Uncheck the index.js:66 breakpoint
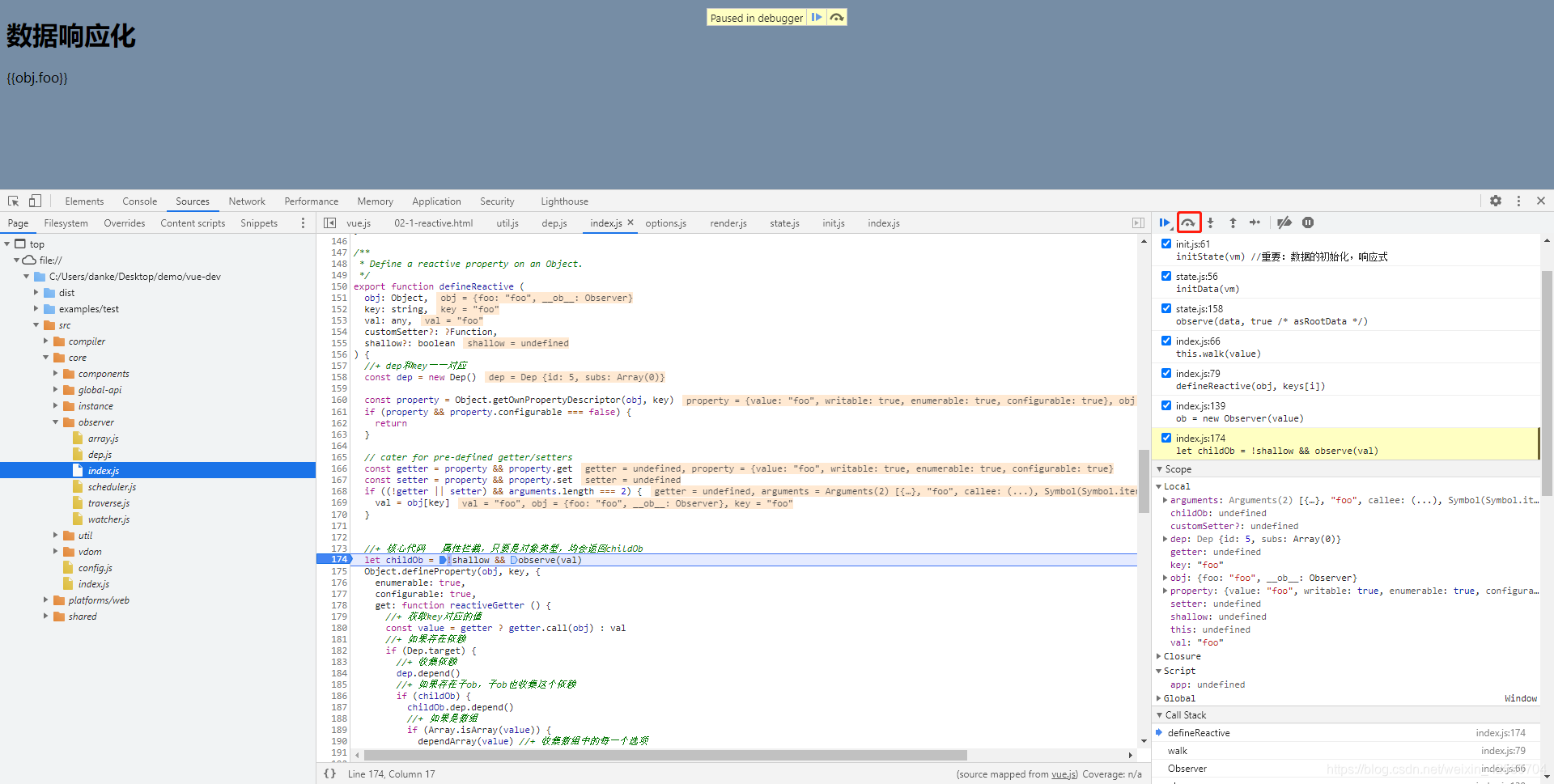Viewport: 1554px width, 784px height. coord(1166,341)
